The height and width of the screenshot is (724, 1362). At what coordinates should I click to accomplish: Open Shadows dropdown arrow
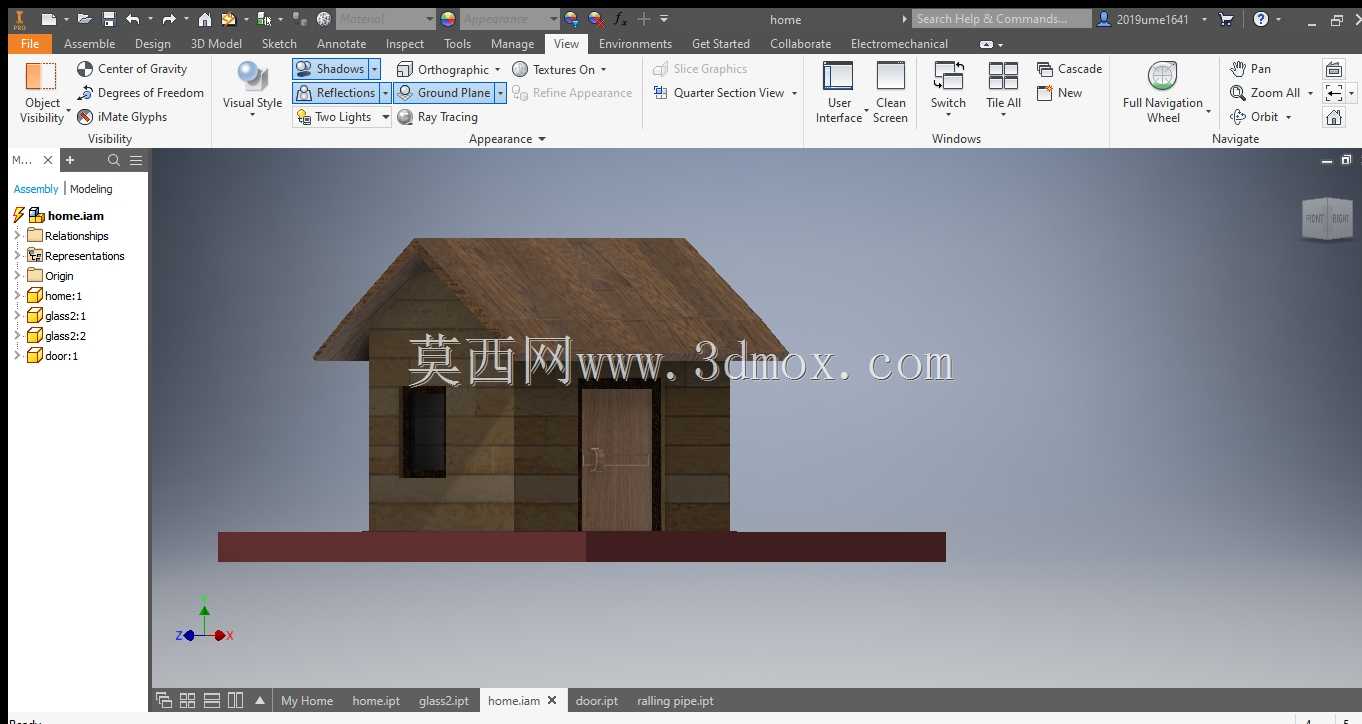375,69
